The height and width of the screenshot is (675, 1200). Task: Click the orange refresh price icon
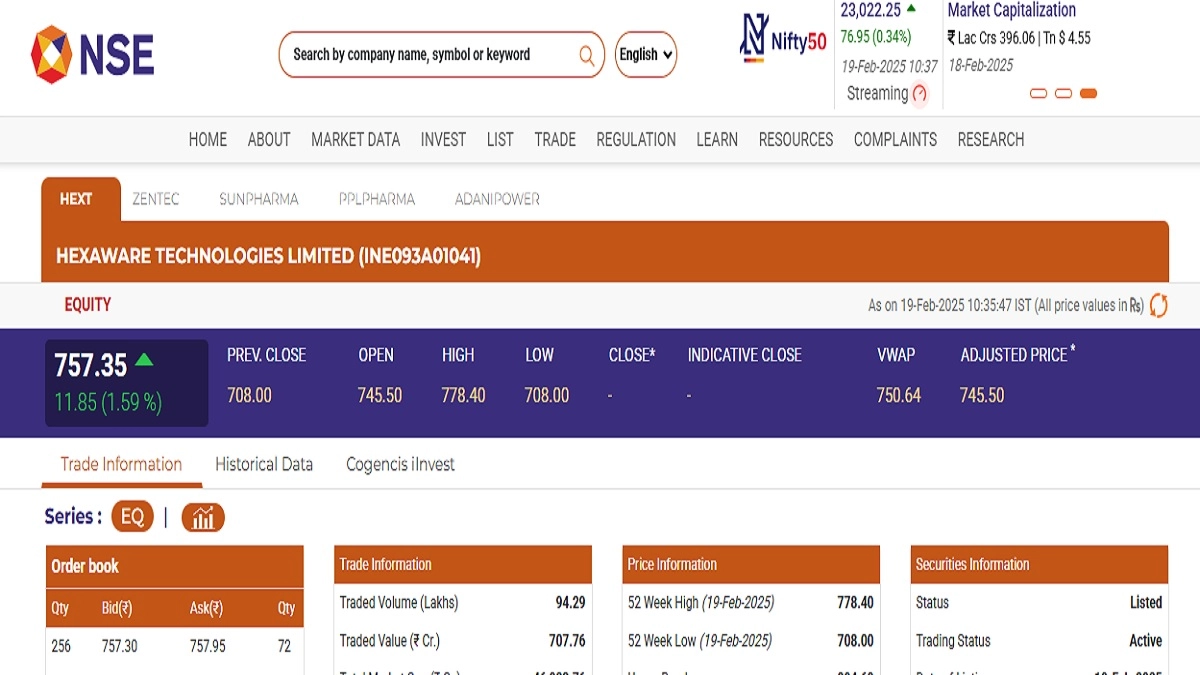[1158, 305]
